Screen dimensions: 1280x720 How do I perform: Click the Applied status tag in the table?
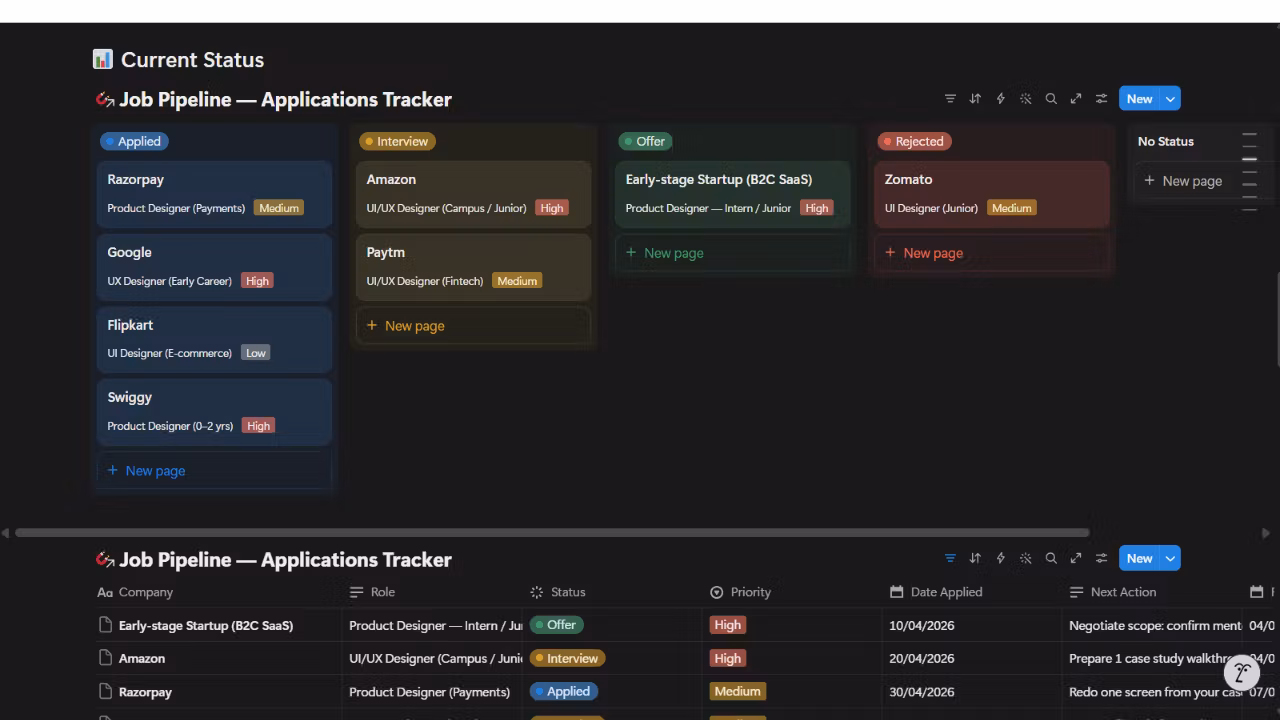point(564,691)
